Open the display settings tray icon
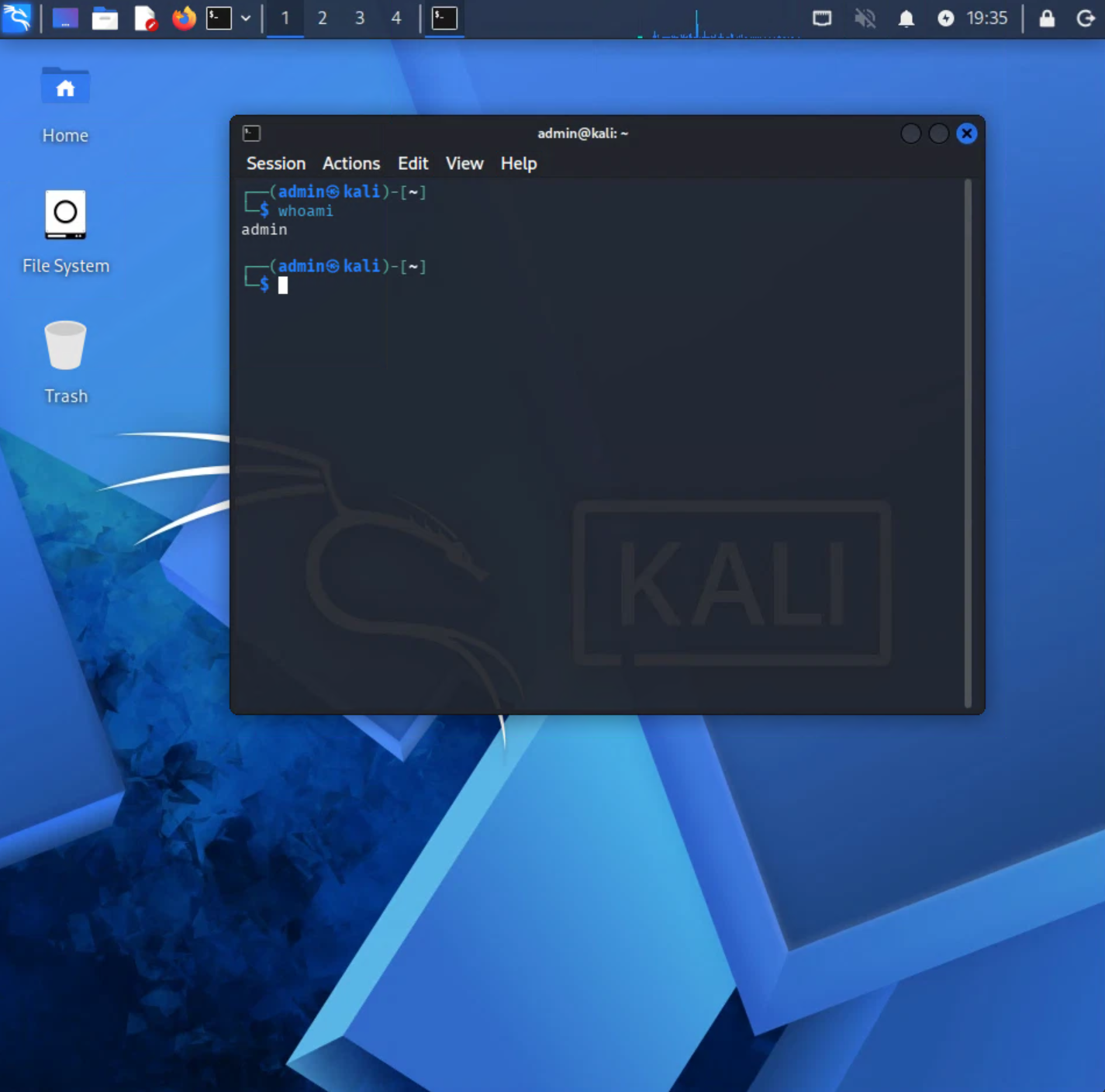 (x=822, y=18)
